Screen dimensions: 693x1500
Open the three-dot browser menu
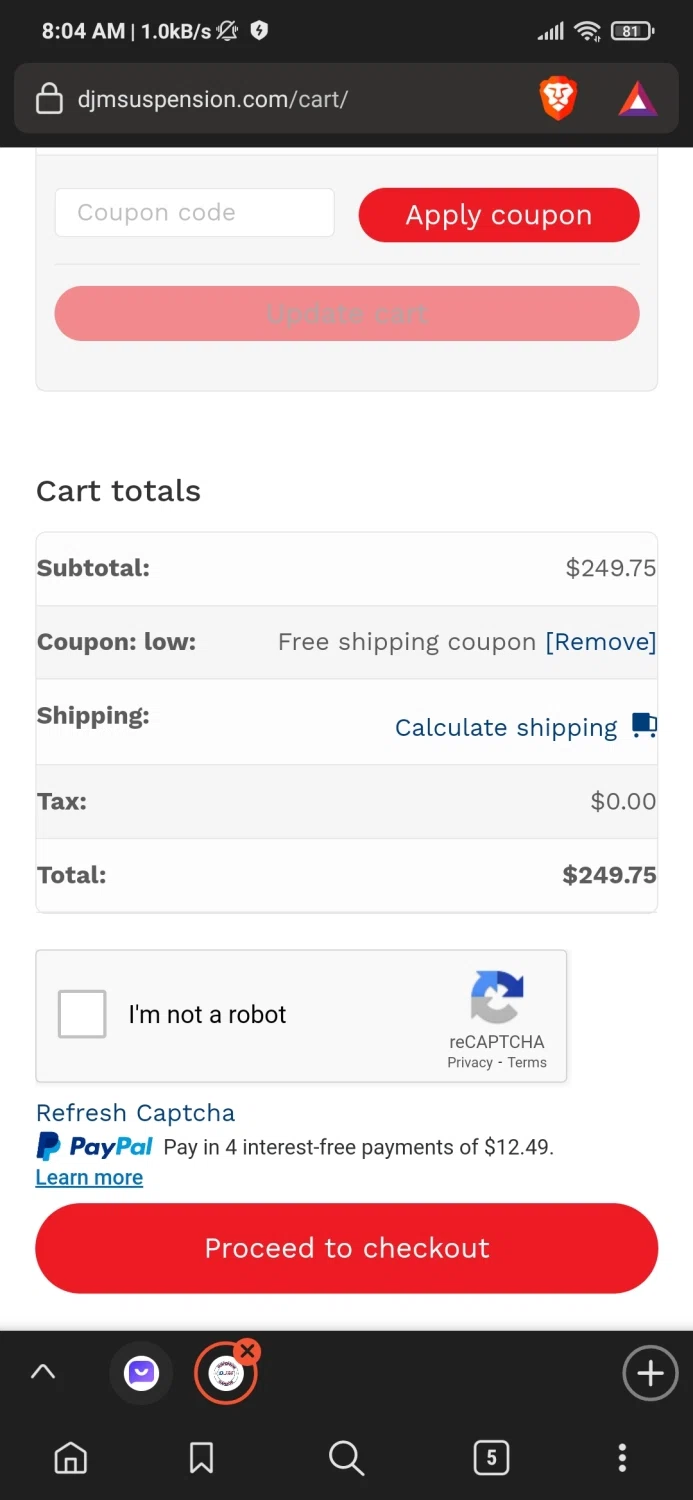(622, 1458)
